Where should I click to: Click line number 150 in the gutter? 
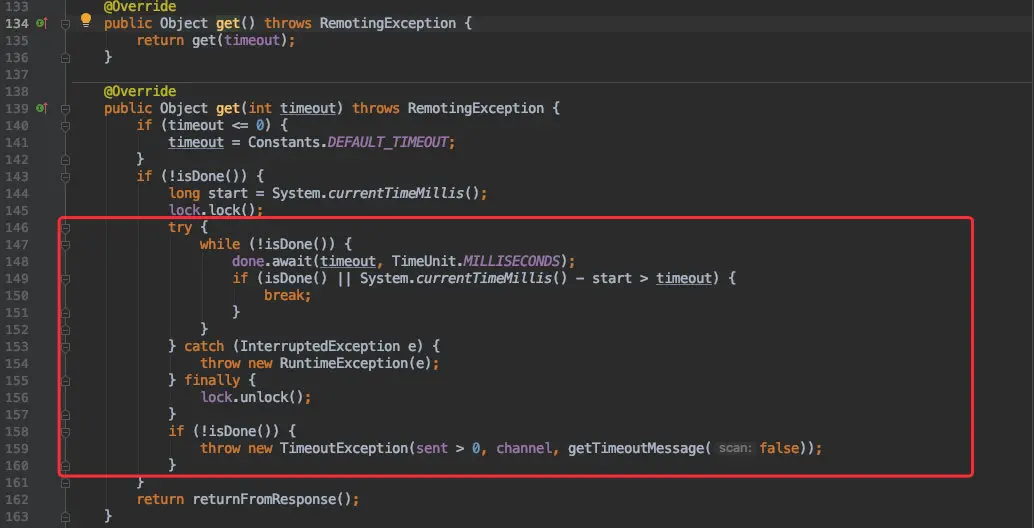click(16, 295)
